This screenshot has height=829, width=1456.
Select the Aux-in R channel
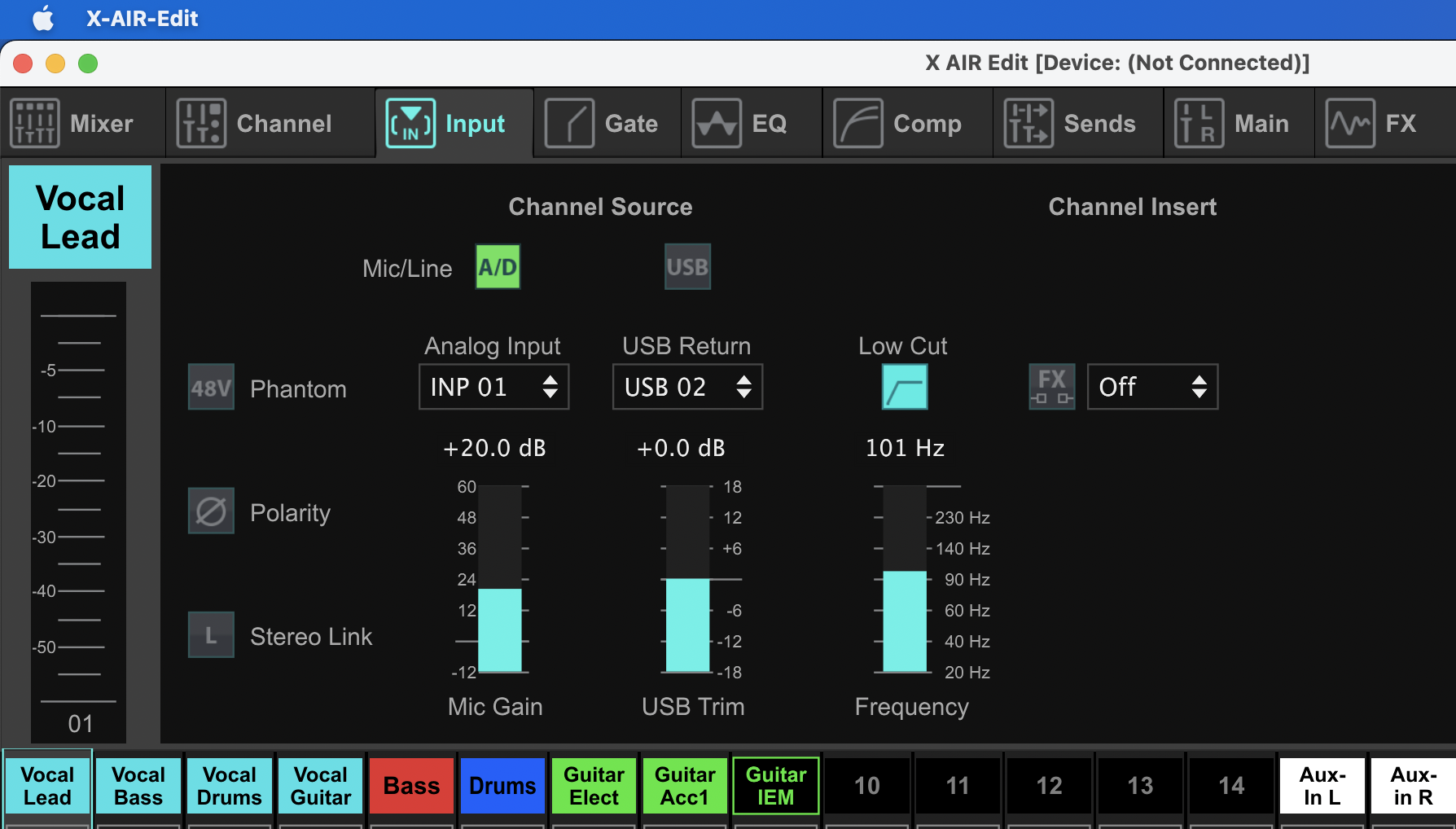[1414, 786]
